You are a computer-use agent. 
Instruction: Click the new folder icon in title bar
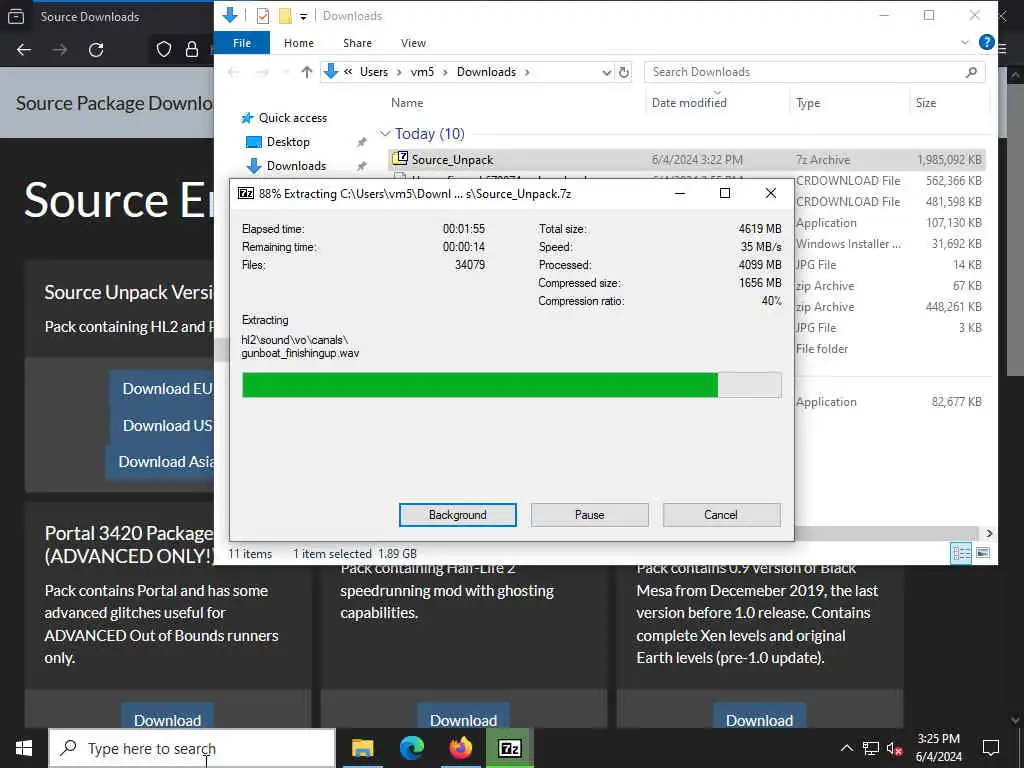(285, 16)
